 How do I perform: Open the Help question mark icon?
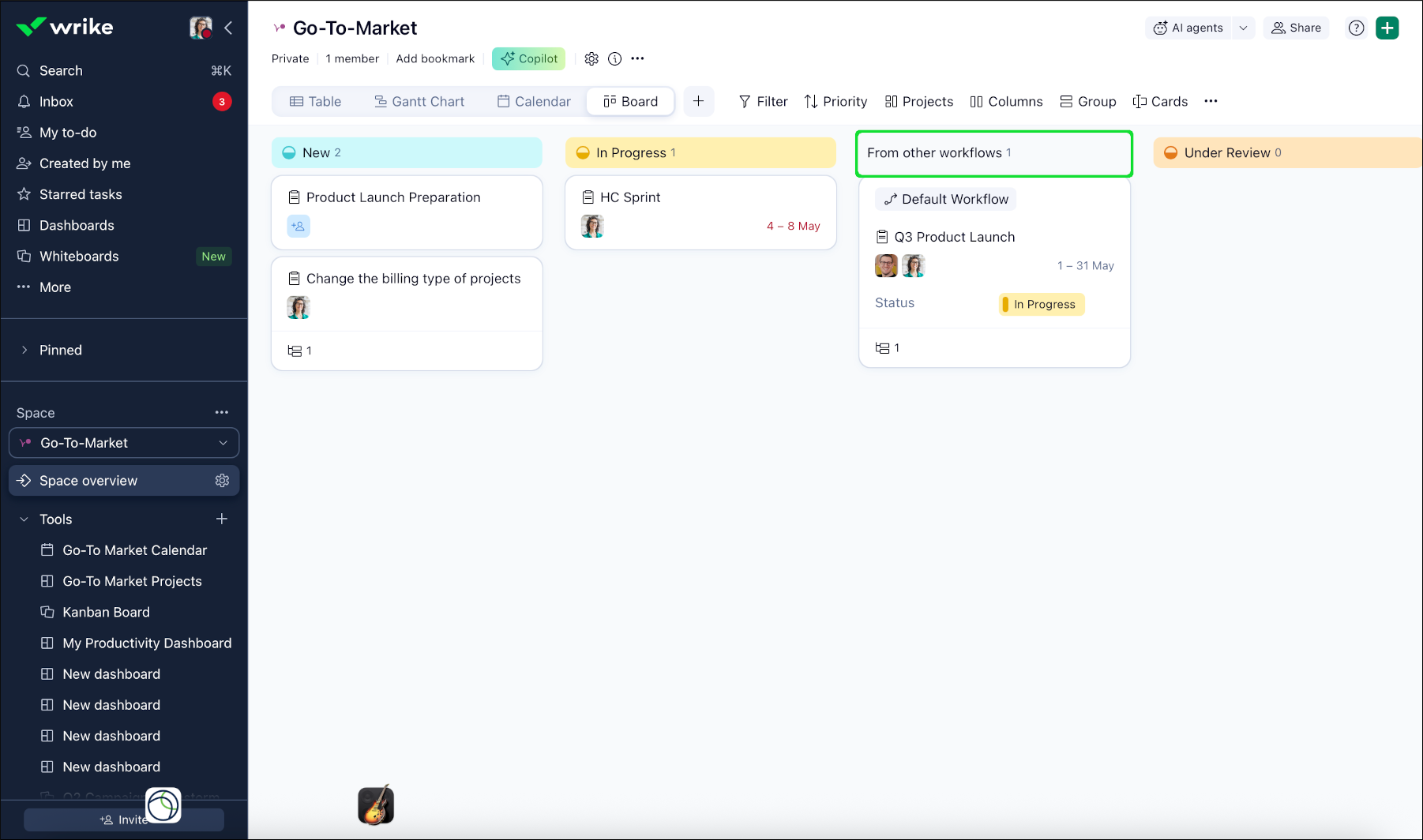1357,28
